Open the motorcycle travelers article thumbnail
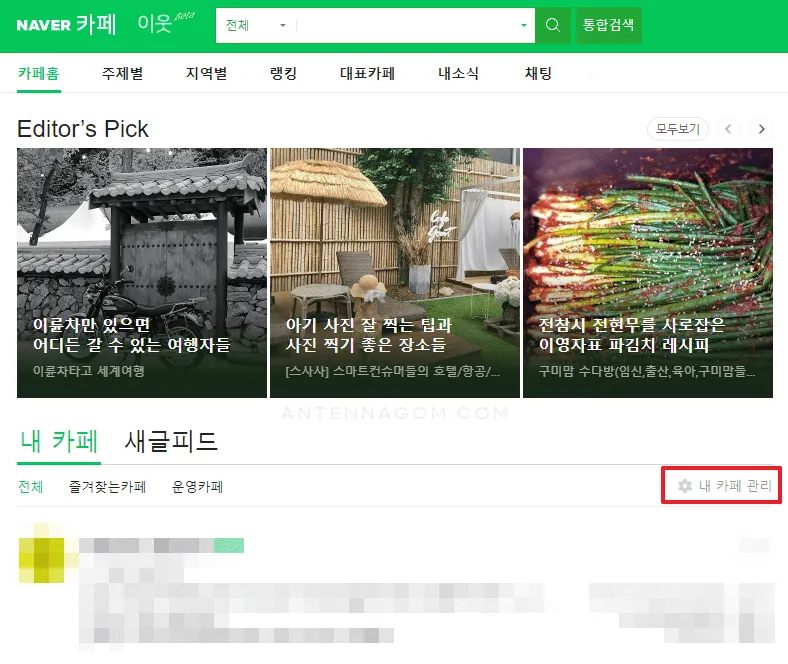Viewport: 788px width, 664px height. [142, 272]
